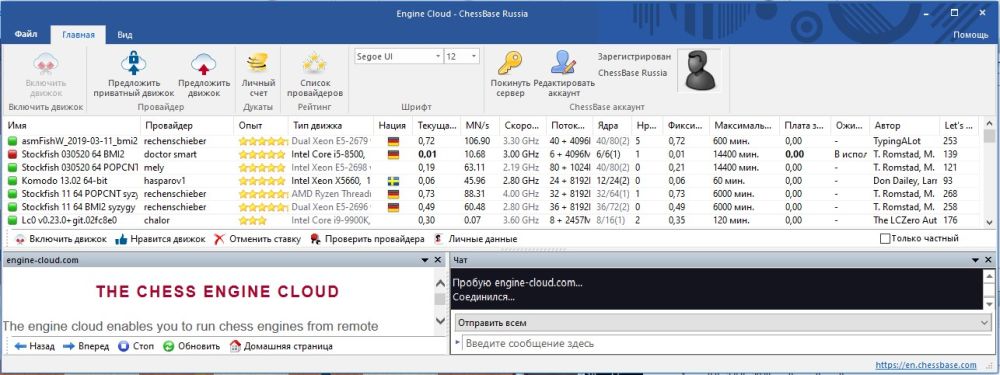Click Отменить ставку

pyautogui.click(x=257, y=239)
